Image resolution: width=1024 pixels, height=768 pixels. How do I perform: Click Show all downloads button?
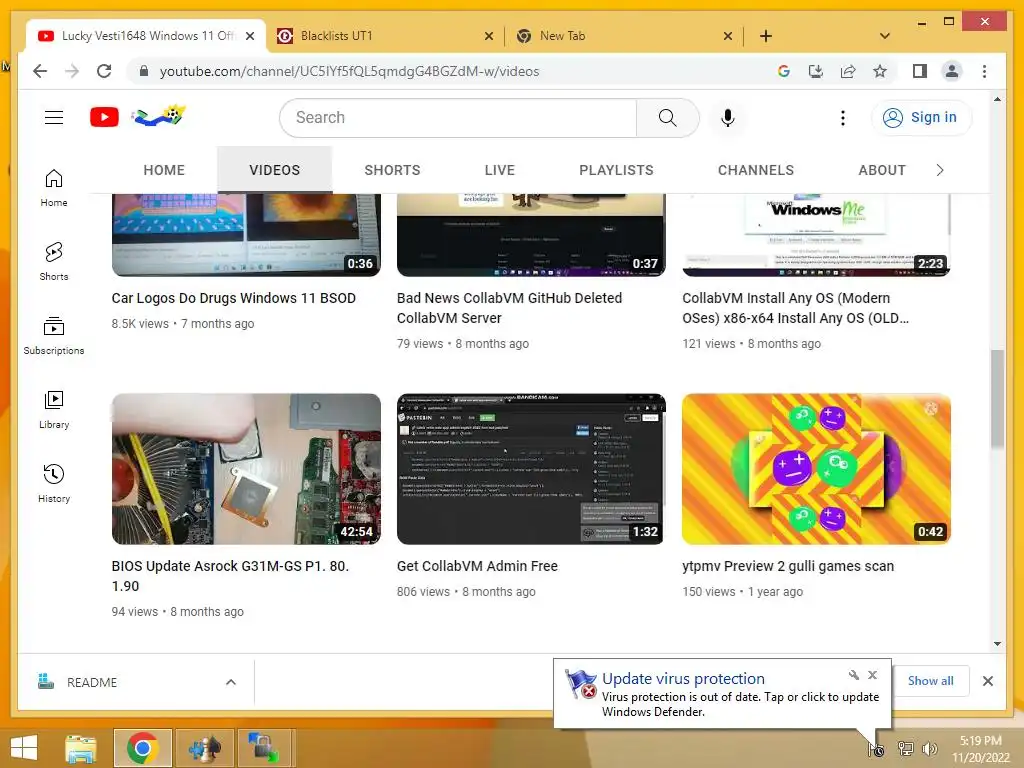tap(930, 680)
